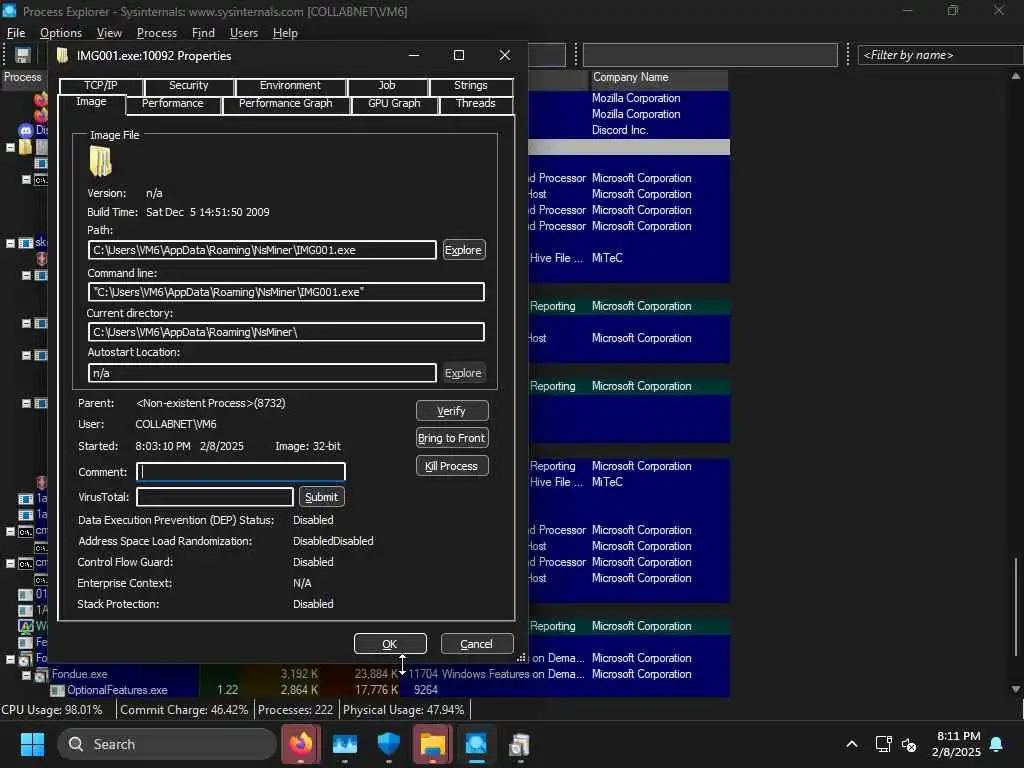This screenshot has height=768, width=1024.
Task: Click the Discord Inc. company cell
Action: click(620, 130)
